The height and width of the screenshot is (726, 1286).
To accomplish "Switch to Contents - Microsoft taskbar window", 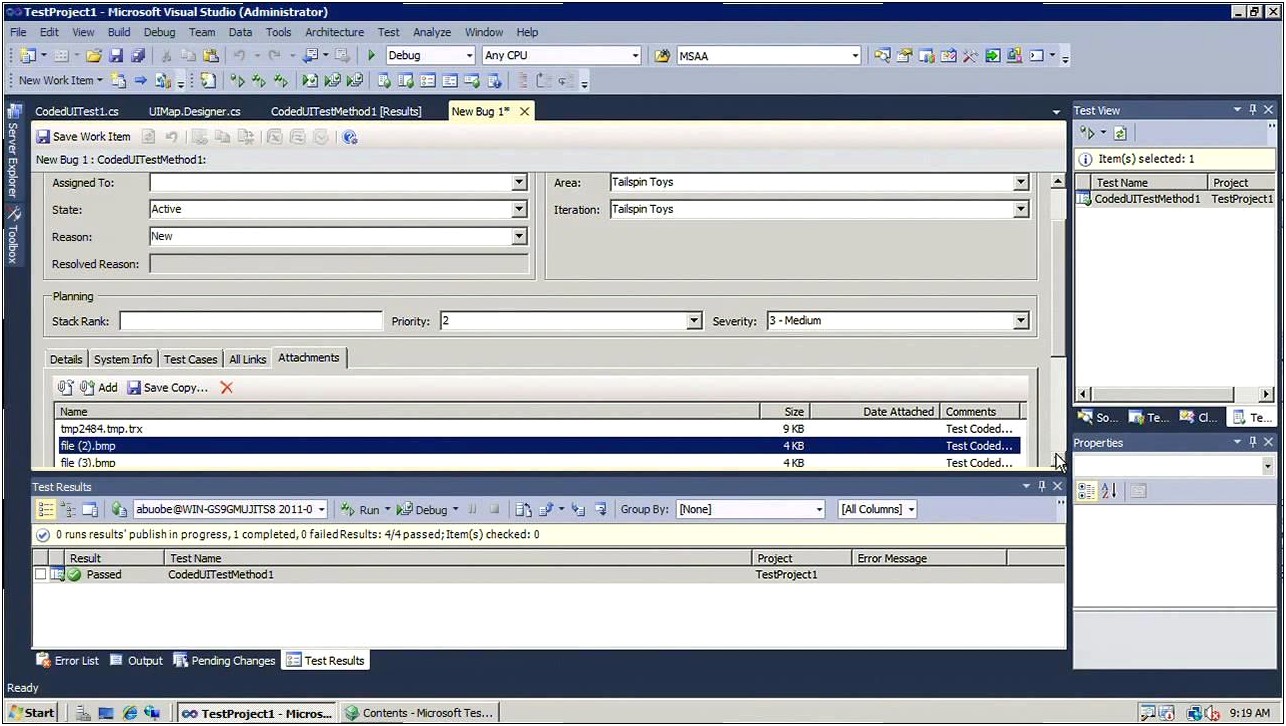I will (x=419, y=713).
